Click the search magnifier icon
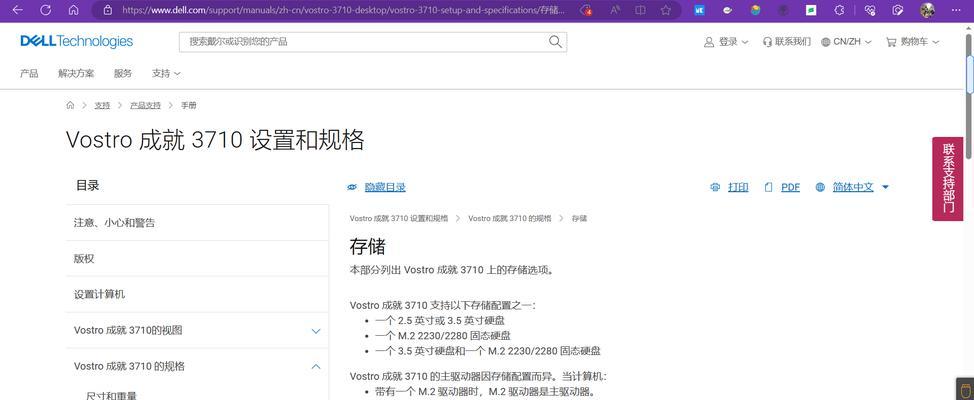Image resolution: width=974 pixels, height=400 pixels. pyautogui.click(x=555, y=42)
